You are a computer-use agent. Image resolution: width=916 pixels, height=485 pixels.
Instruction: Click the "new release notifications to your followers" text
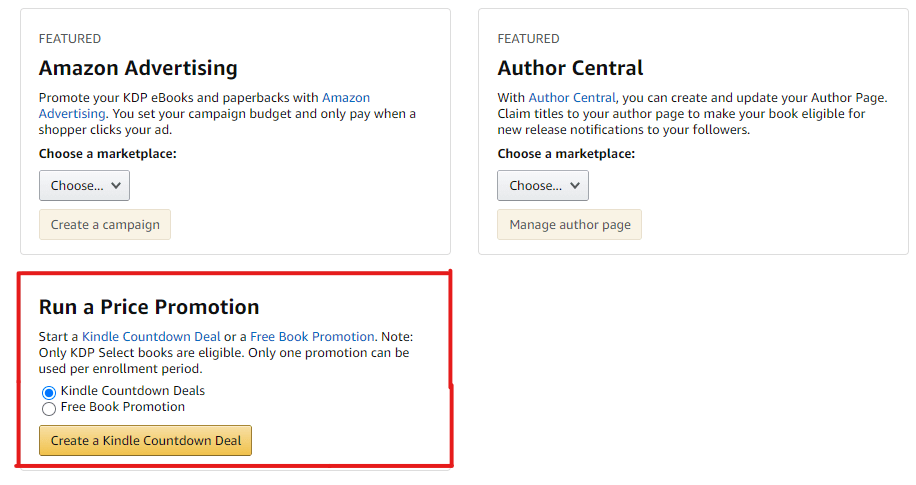pyautogui.click(x=623, y=130)
